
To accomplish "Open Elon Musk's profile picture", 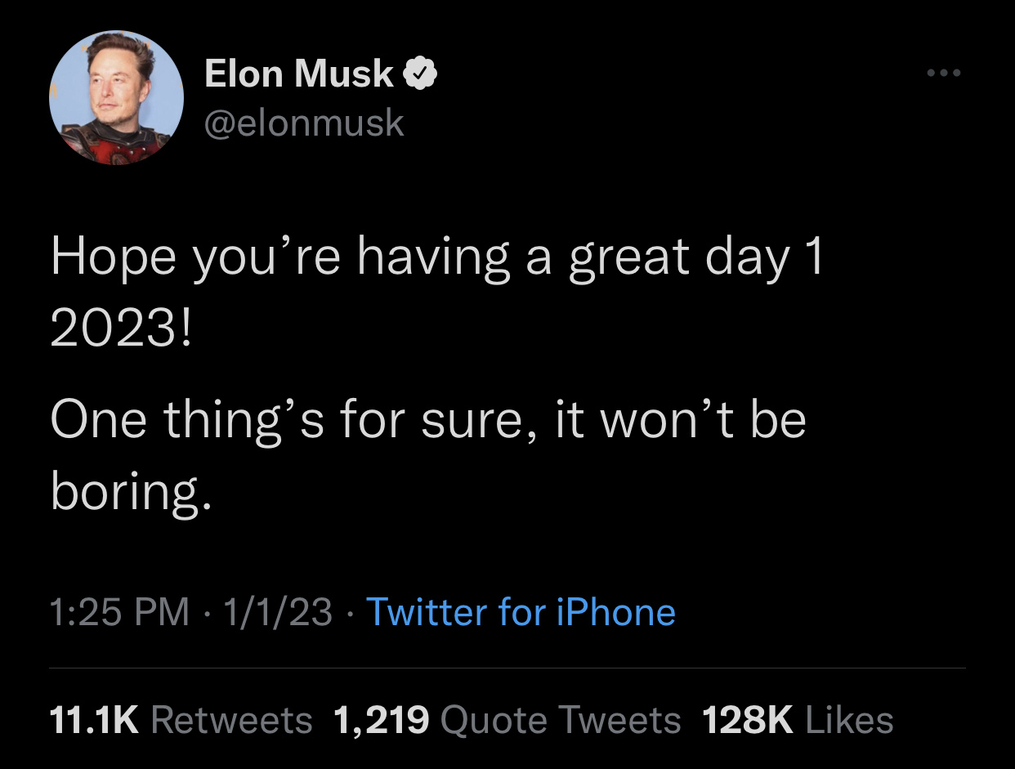I will [117, 97].
